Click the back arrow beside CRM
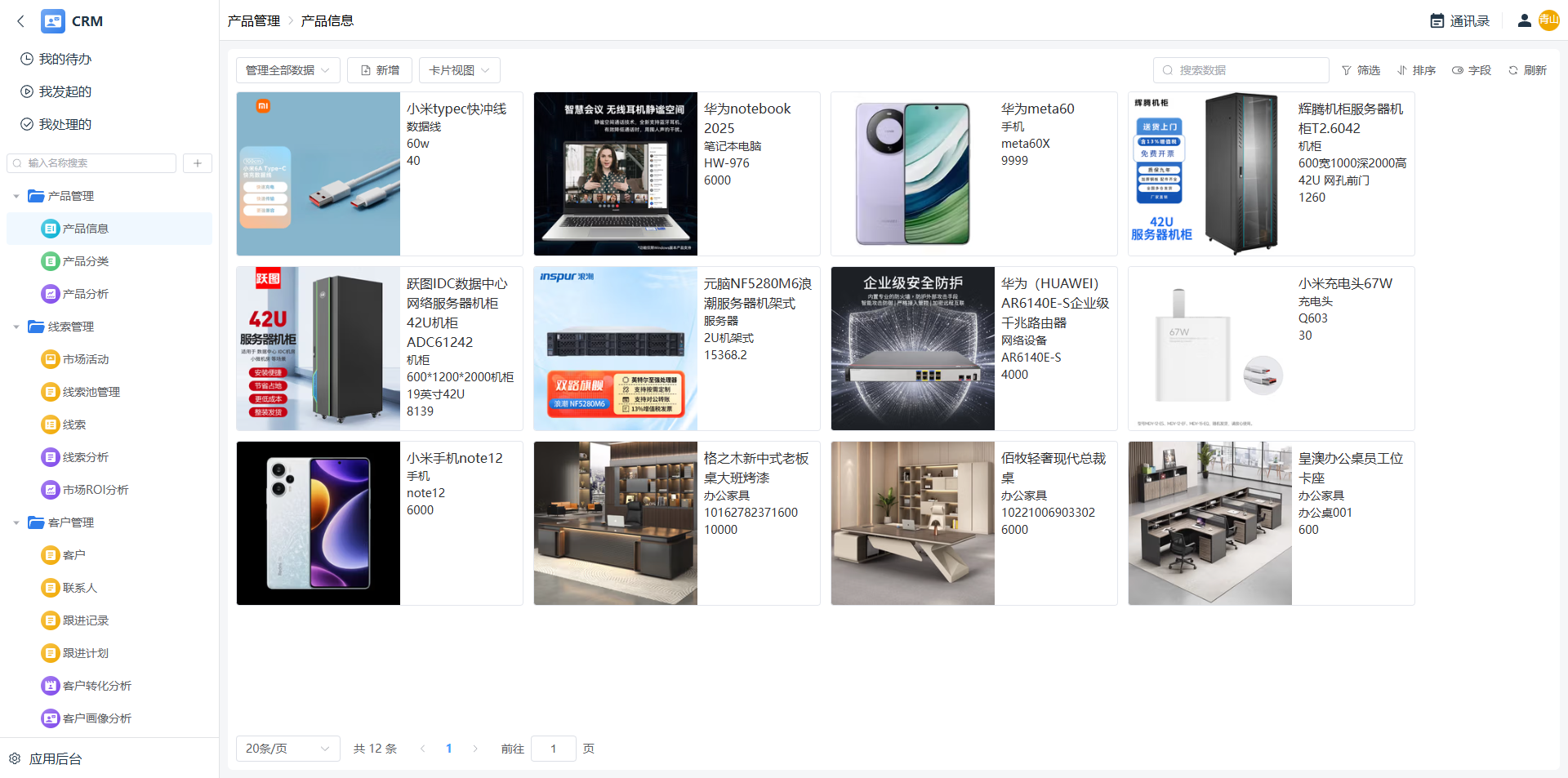1568x778 pixels. pos(21,21)
